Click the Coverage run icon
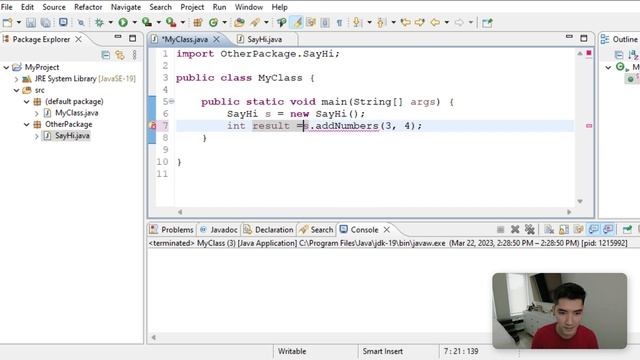This screenshot has height=360, width=640. [x=147, y=22]
